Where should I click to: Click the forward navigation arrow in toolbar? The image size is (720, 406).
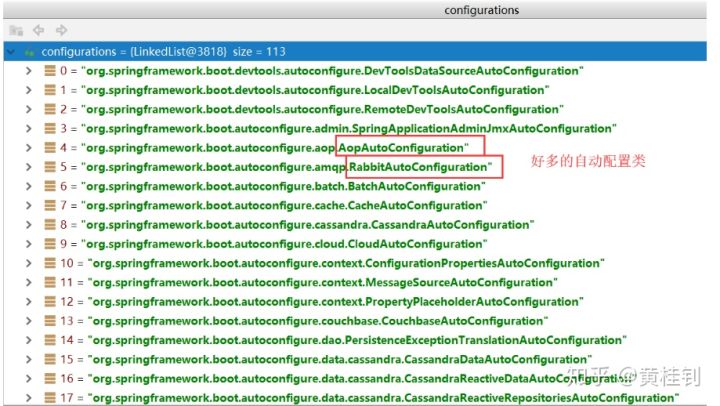pyautogui.click(x=62, y=30)
